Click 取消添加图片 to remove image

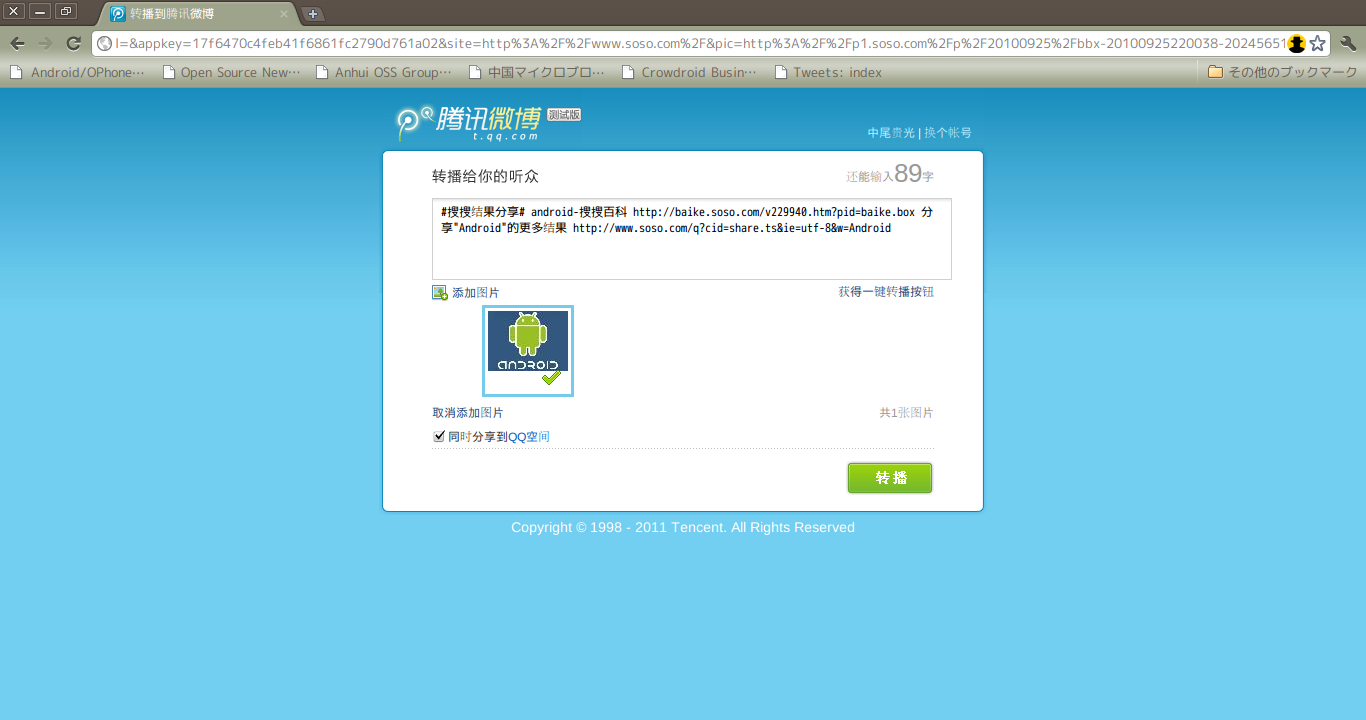[468, 413]
